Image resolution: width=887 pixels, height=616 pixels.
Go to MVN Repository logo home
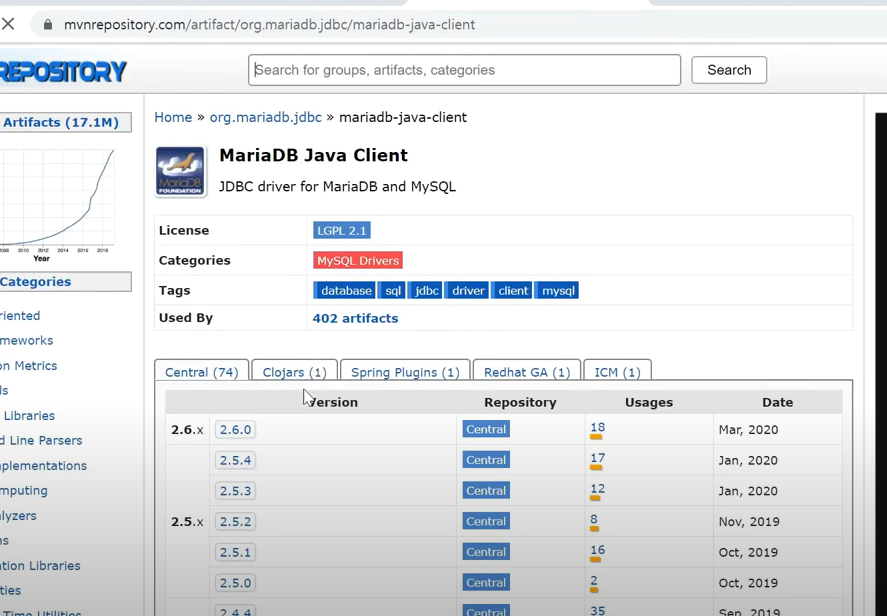pos(63,71)
